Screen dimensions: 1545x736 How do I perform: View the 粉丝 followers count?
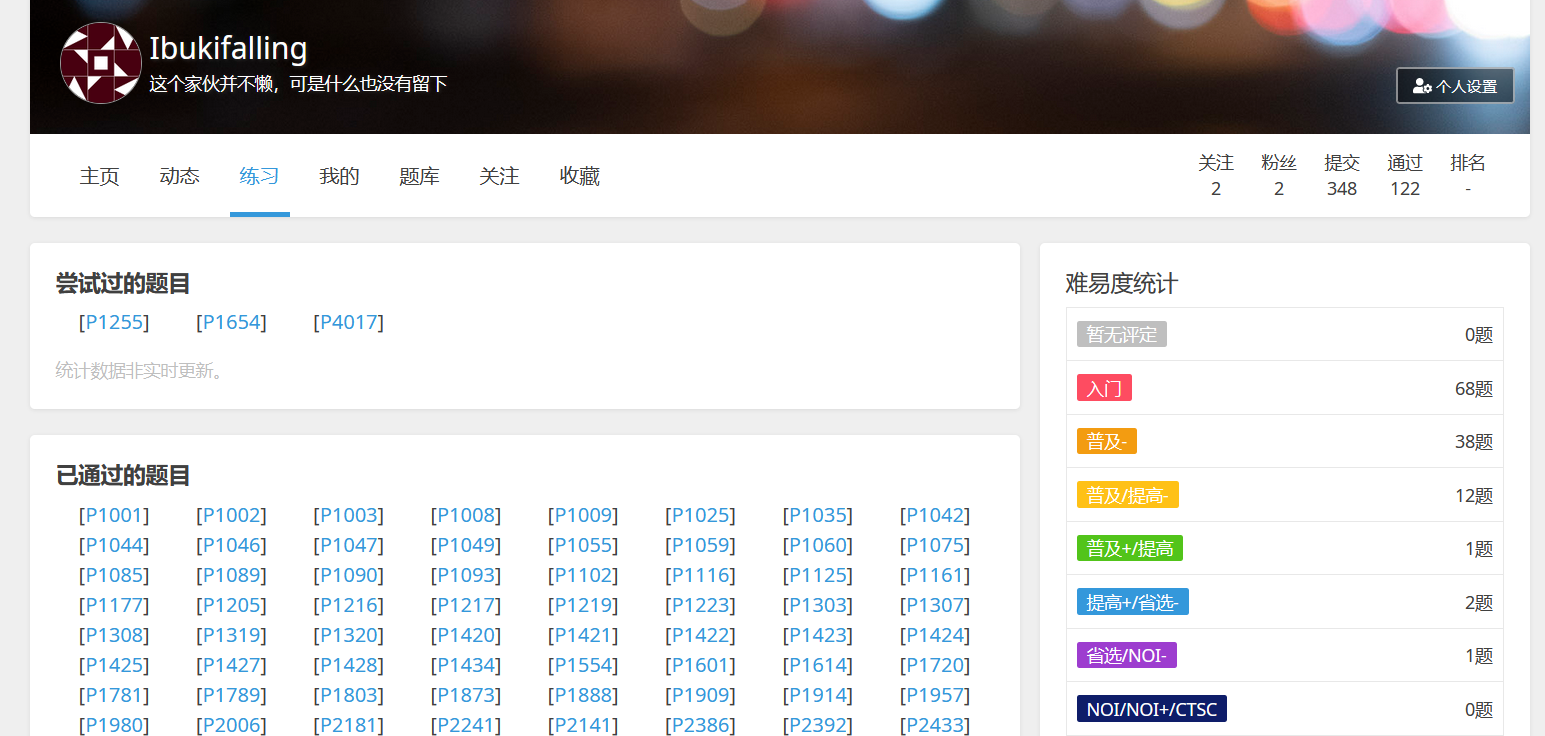click(1278, 175)
